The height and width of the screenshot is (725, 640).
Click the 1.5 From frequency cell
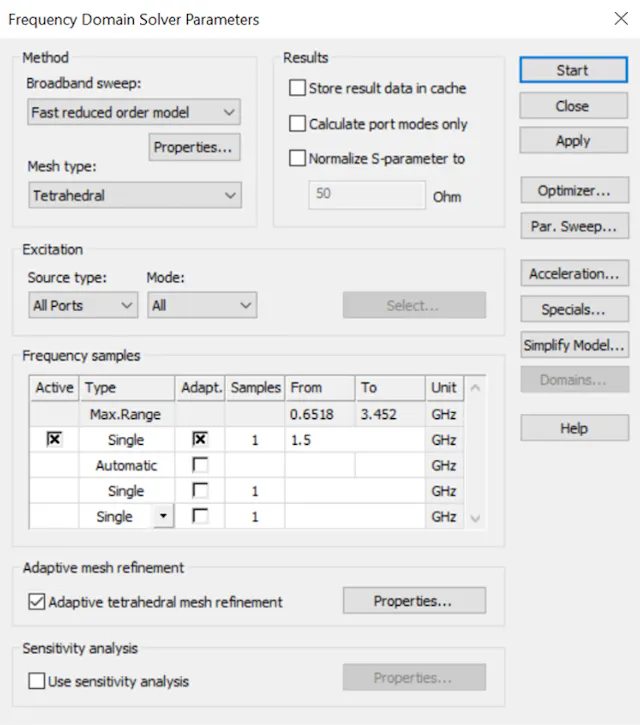point(355,440)
